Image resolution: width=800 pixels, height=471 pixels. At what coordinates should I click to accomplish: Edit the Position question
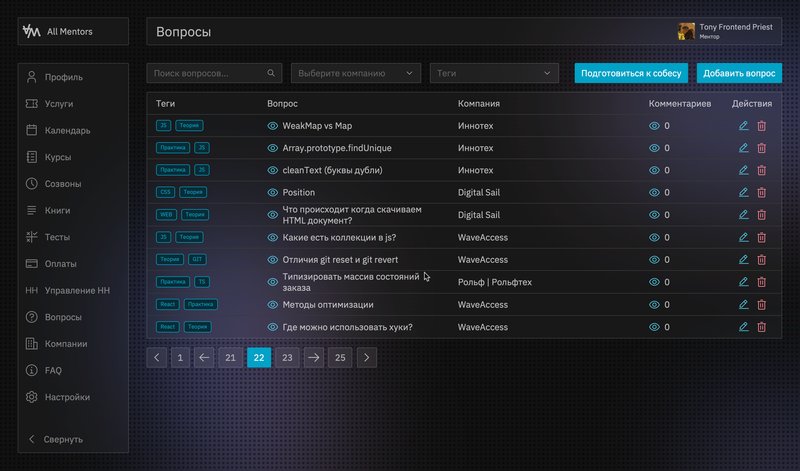point(743,192)
